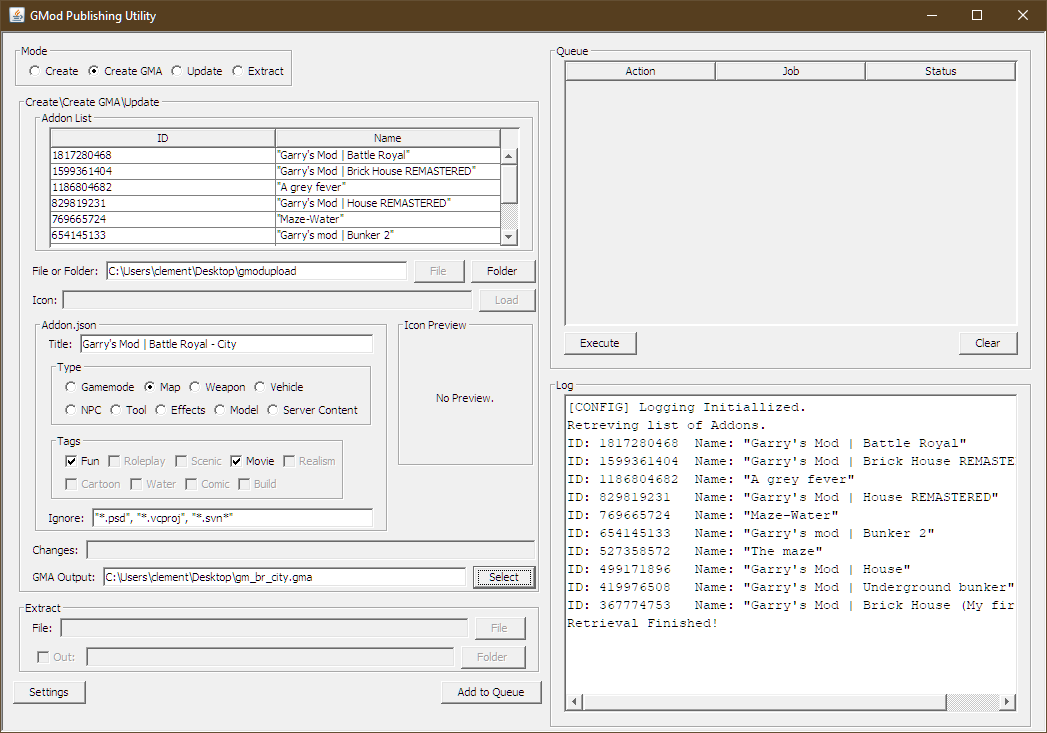Image resolution: width=1047 pixels, height=733 pixels.
Task: Click the log scroll-left arrow
Action: [574, 702]
